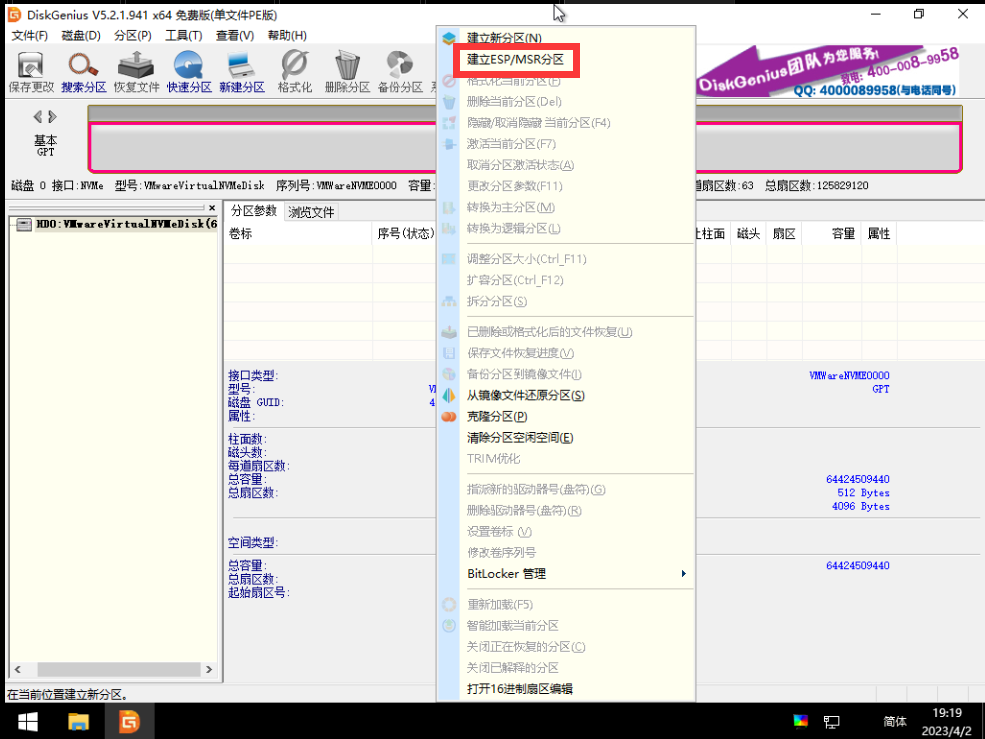
Task: Click the tree panel scroll-right arrow
Action: (x=209, y=670)
